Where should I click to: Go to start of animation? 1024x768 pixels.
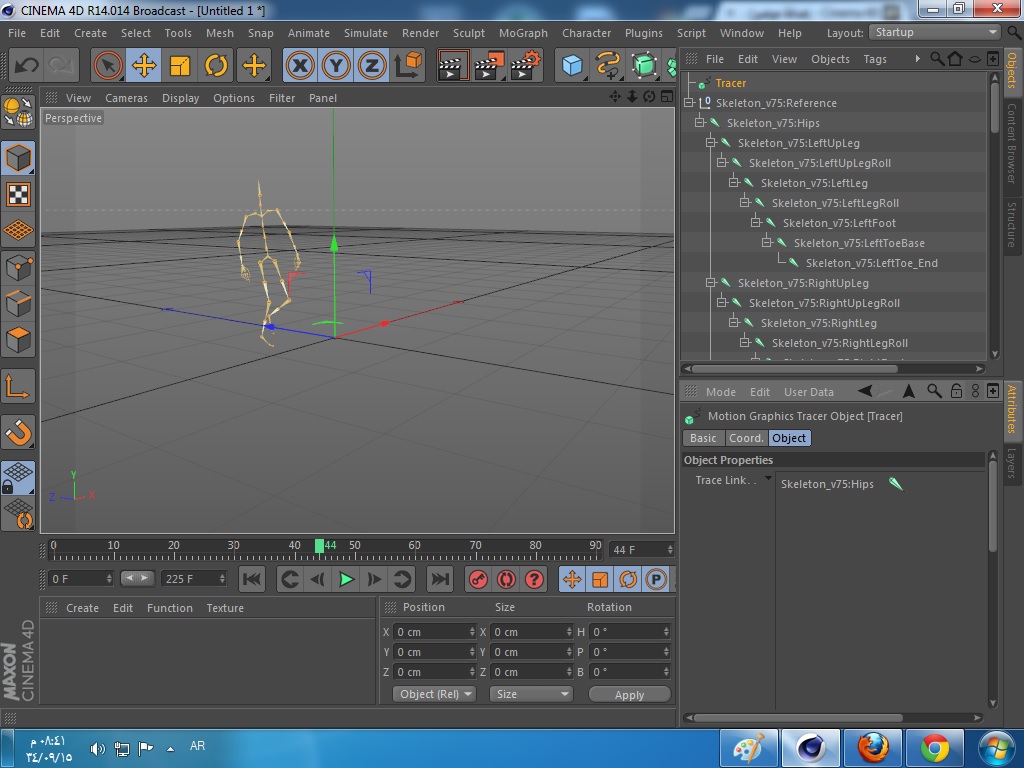(252, 579)
